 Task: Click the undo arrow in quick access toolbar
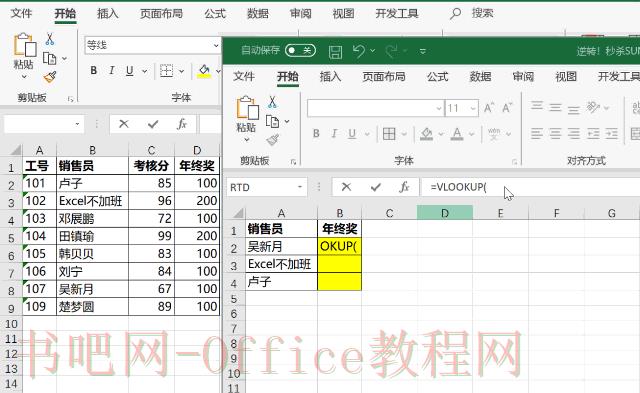pyautogui.click(x=359, y=51)
